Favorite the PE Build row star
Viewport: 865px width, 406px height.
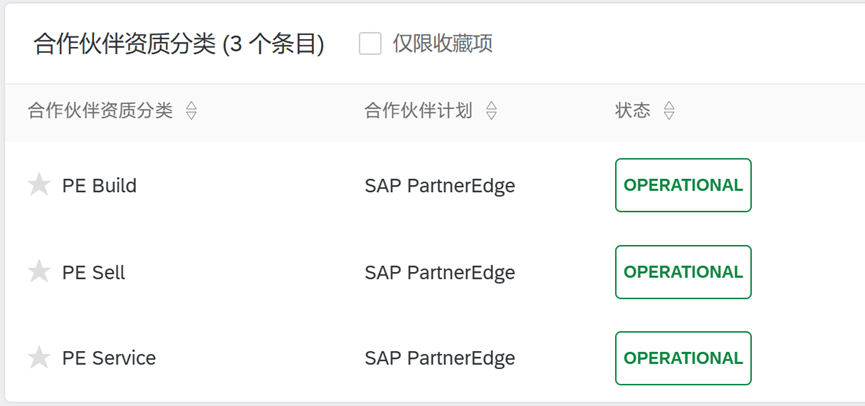click(39, 185)
